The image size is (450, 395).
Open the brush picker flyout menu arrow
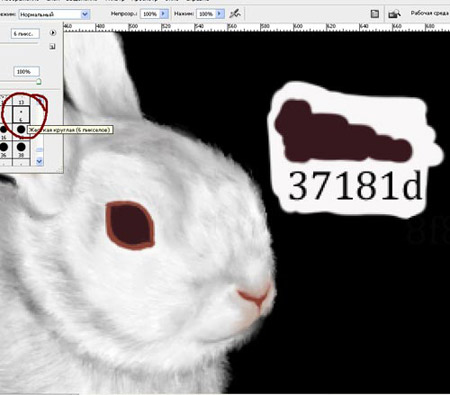[52, 33]
